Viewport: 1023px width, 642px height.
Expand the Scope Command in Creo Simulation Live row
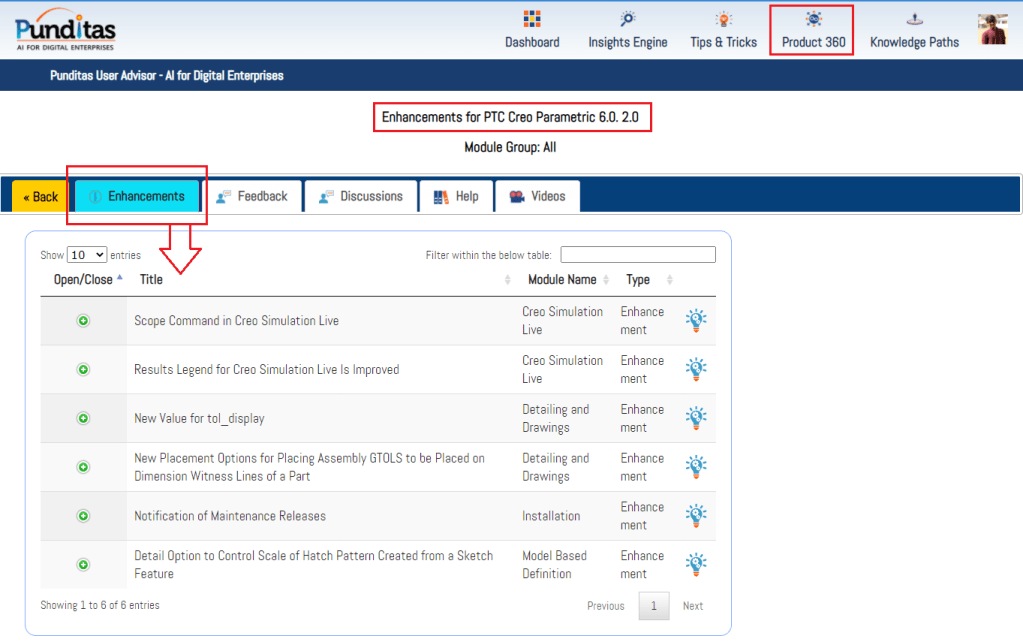83,321
